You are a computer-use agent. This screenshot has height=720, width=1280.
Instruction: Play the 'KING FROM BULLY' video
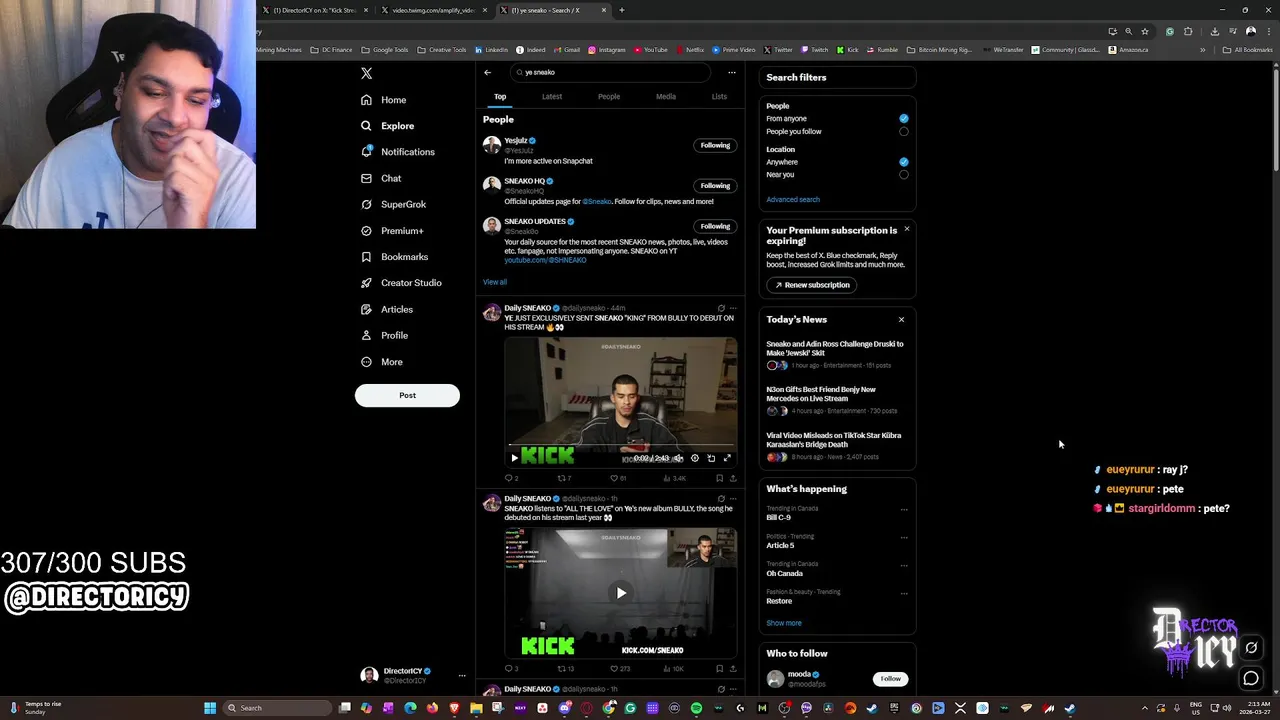tap(515, 458)
